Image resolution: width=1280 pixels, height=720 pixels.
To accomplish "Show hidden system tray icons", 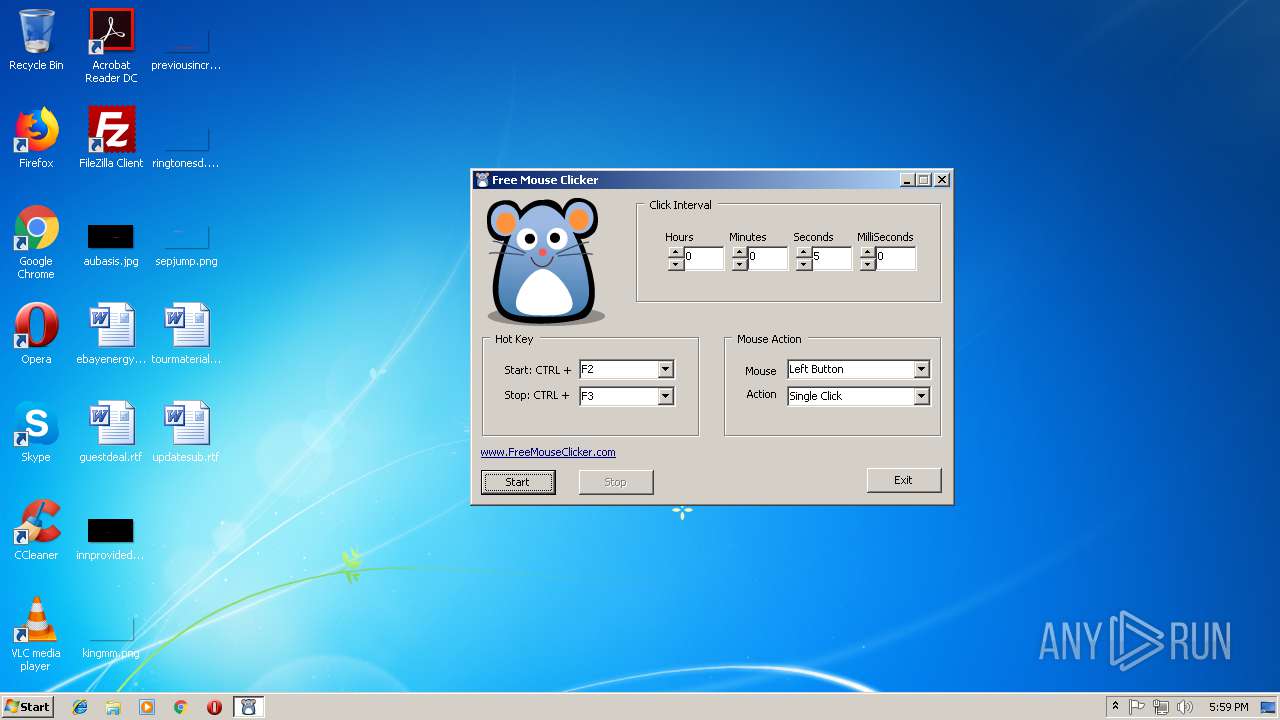I will coord(1115,707).
